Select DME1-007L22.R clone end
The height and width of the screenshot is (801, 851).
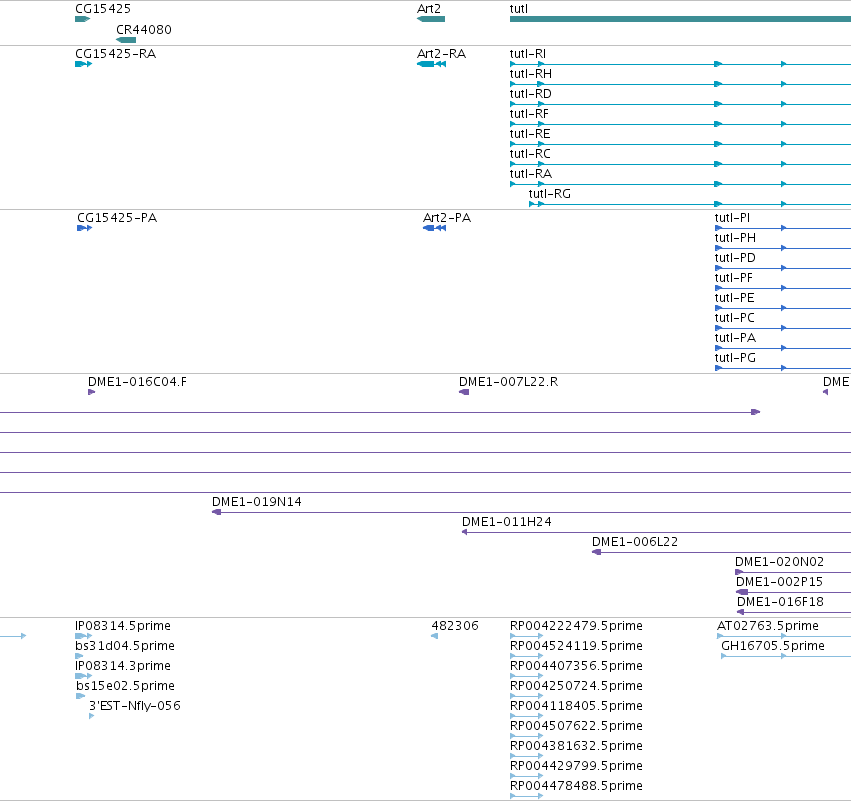coord(464,392)
